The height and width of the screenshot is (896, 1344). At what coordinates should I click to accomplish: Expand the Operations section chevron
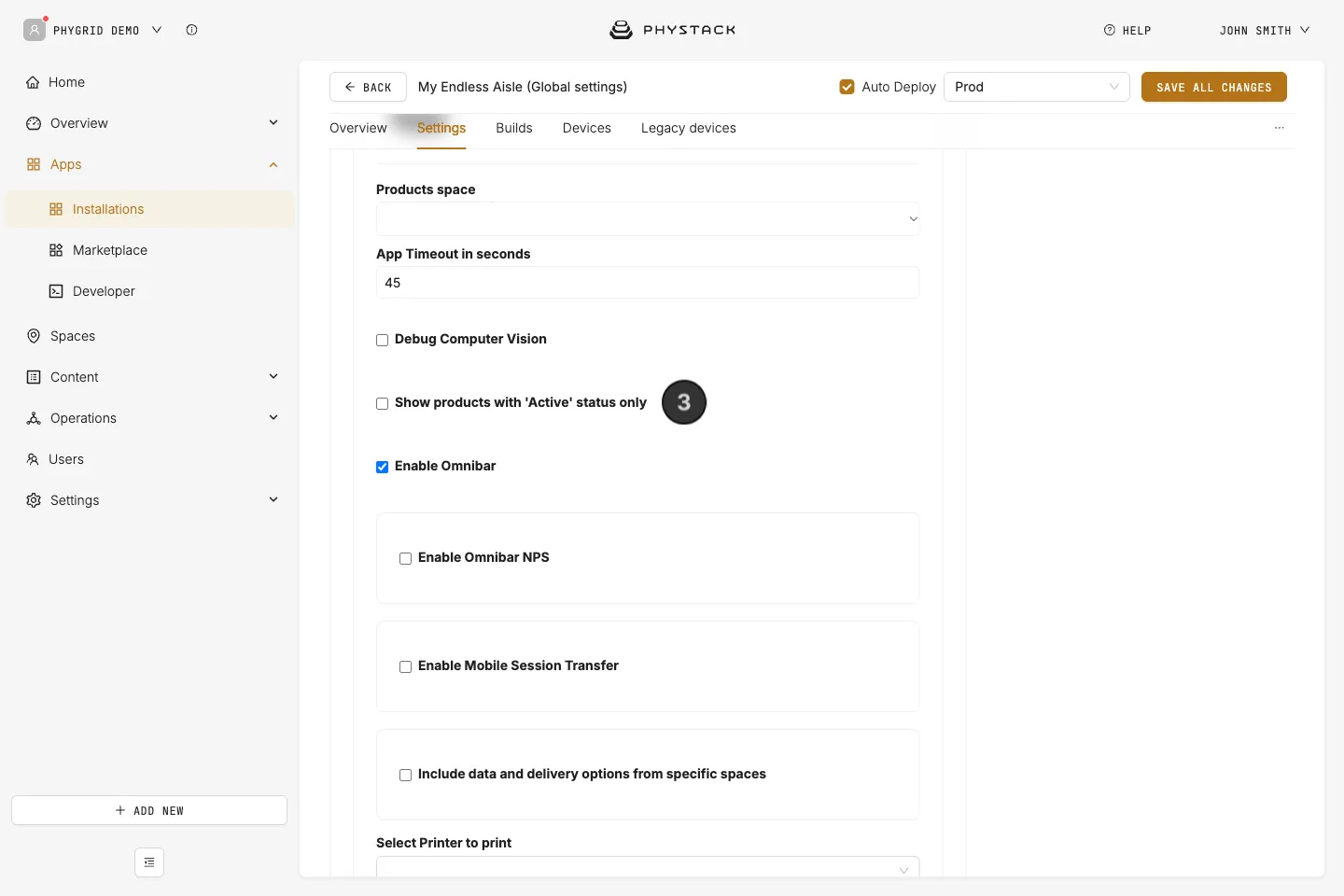pos(273,417)
